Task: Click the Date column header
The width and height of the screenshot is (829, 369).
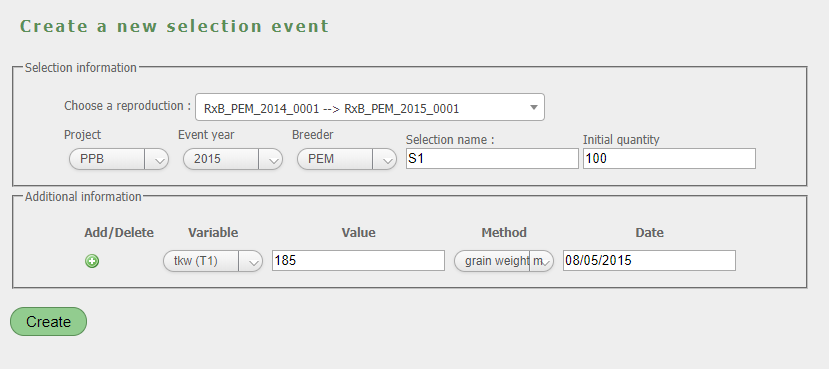Action: point(649,233)
